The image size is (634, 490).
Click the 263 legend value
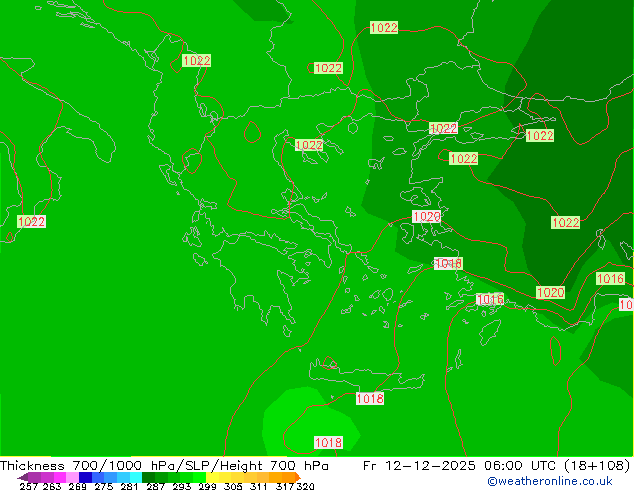(52, 486)
